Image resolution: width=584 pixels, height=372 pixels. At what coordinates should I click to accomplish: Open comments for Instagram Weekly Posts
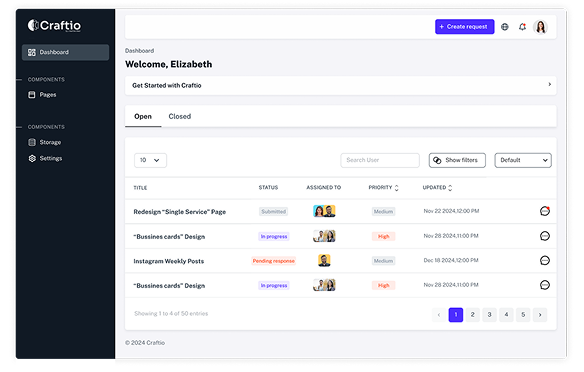point(545,260)
